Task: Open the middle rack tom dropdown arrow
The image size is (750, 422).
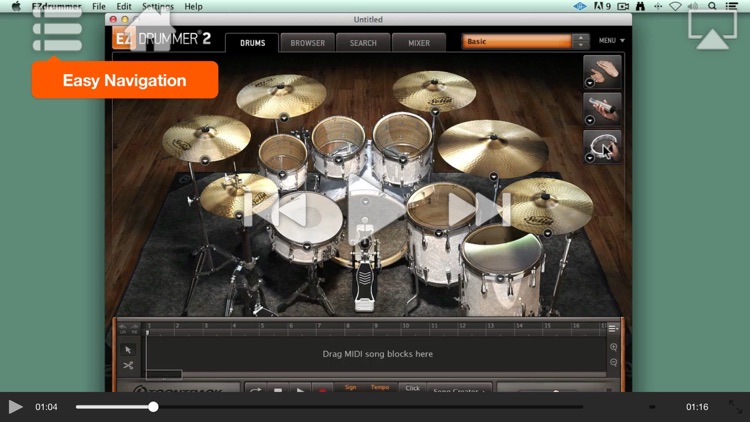Action: point(339,160)
